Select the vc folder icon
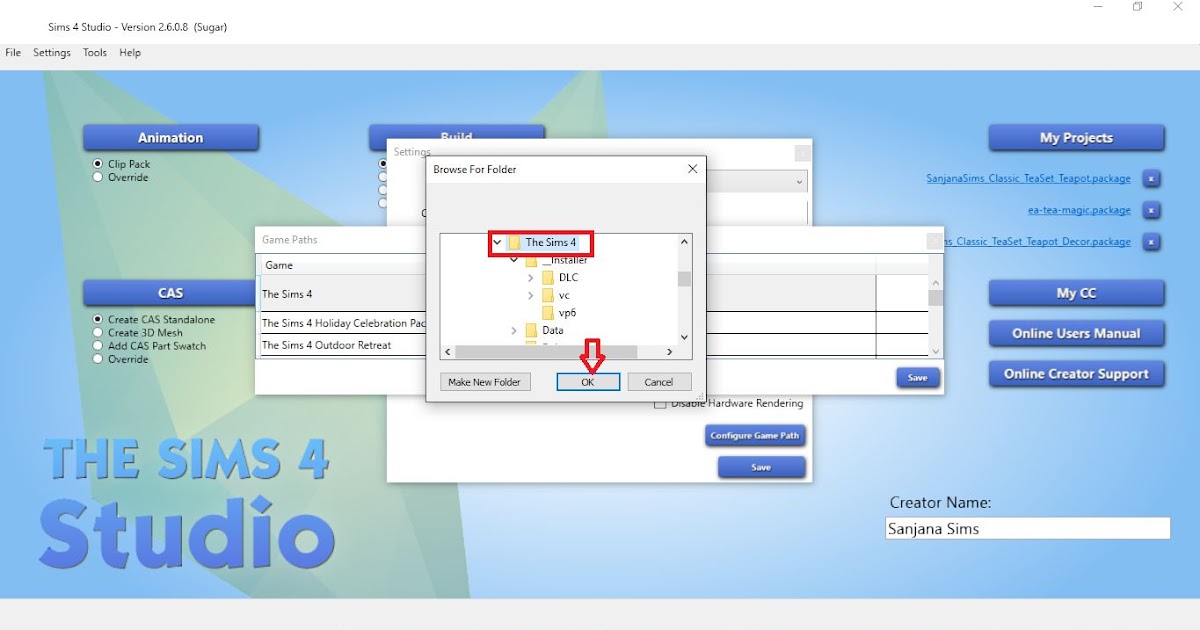Viewport: 1200px width, 630px height. point(547,295)
